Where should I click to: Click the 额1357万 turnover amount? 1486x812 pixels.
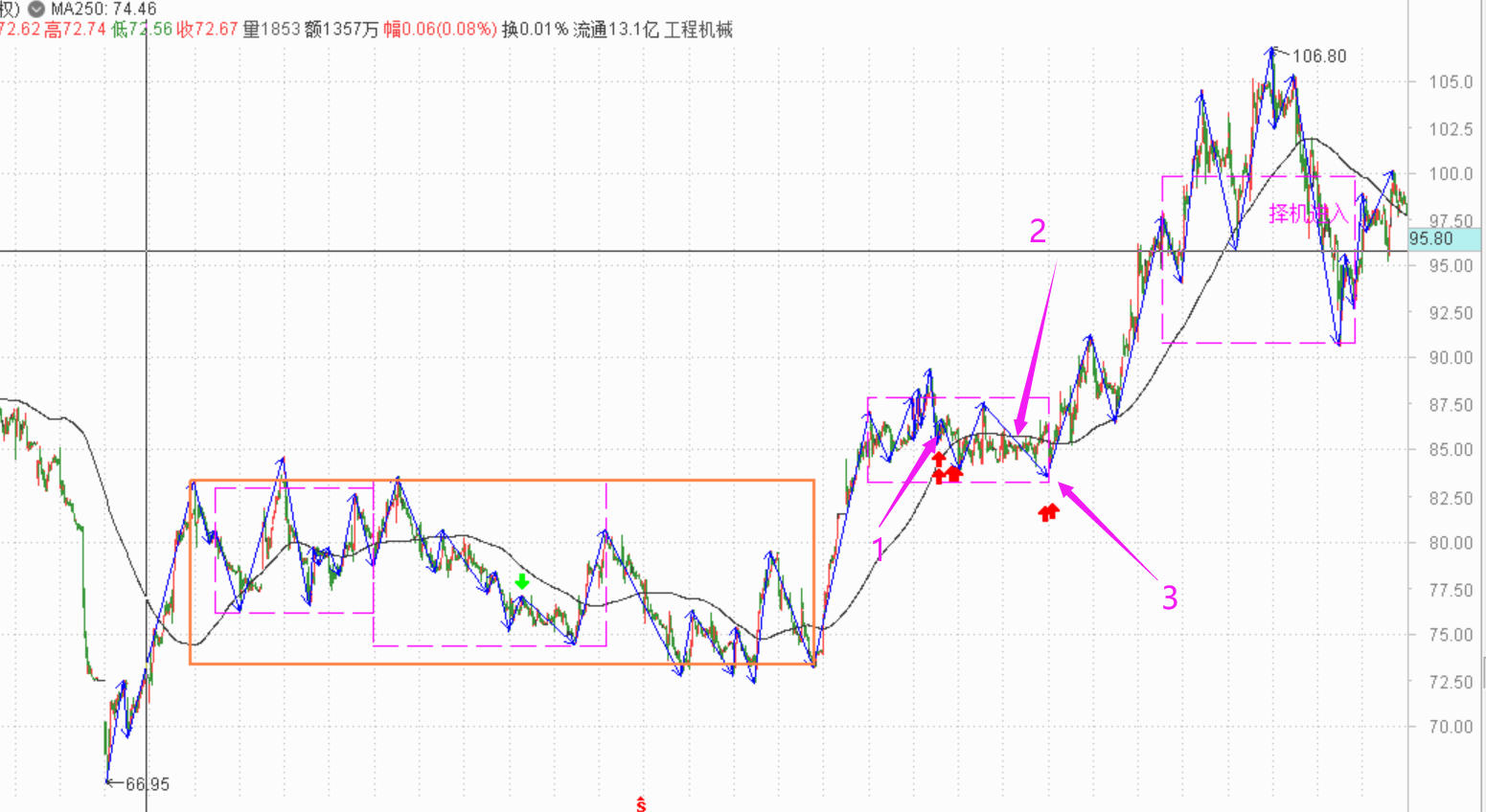point(341,30)
